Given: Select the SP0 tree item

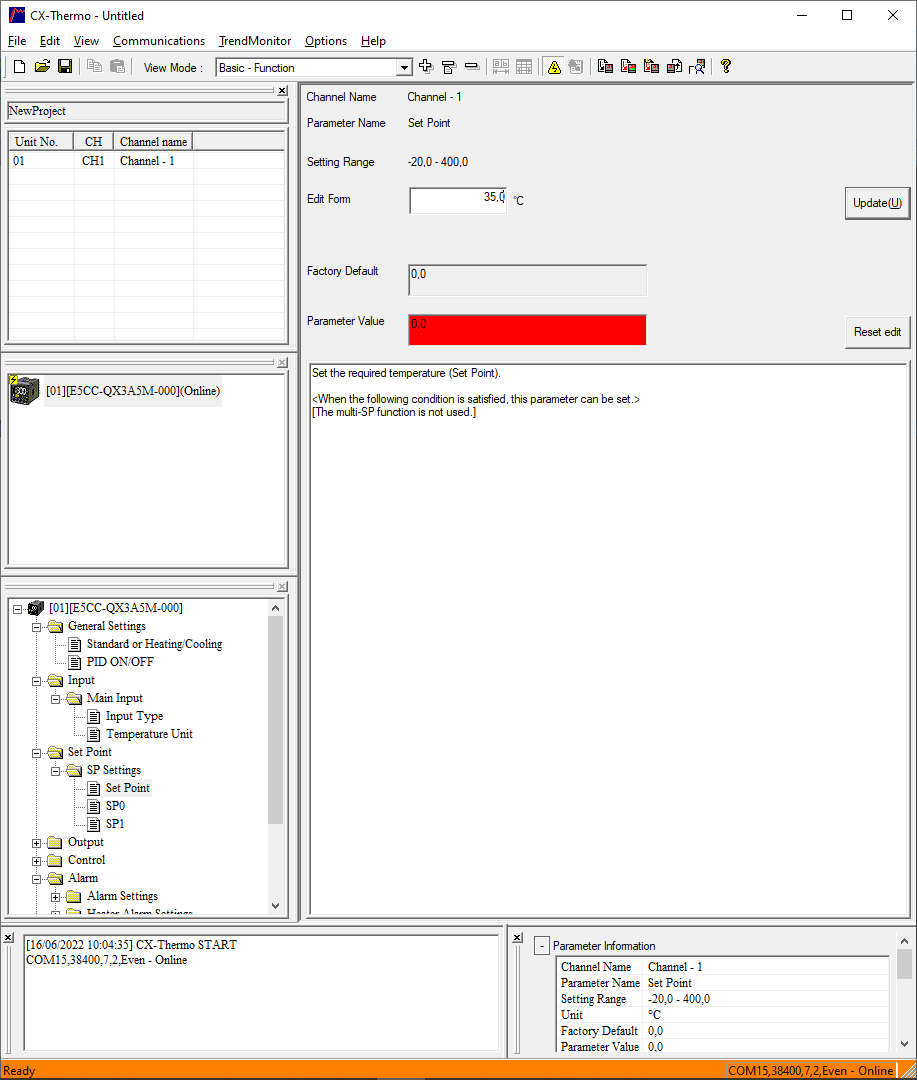Looking at the screenshot, I should click(x=115, y=806).
